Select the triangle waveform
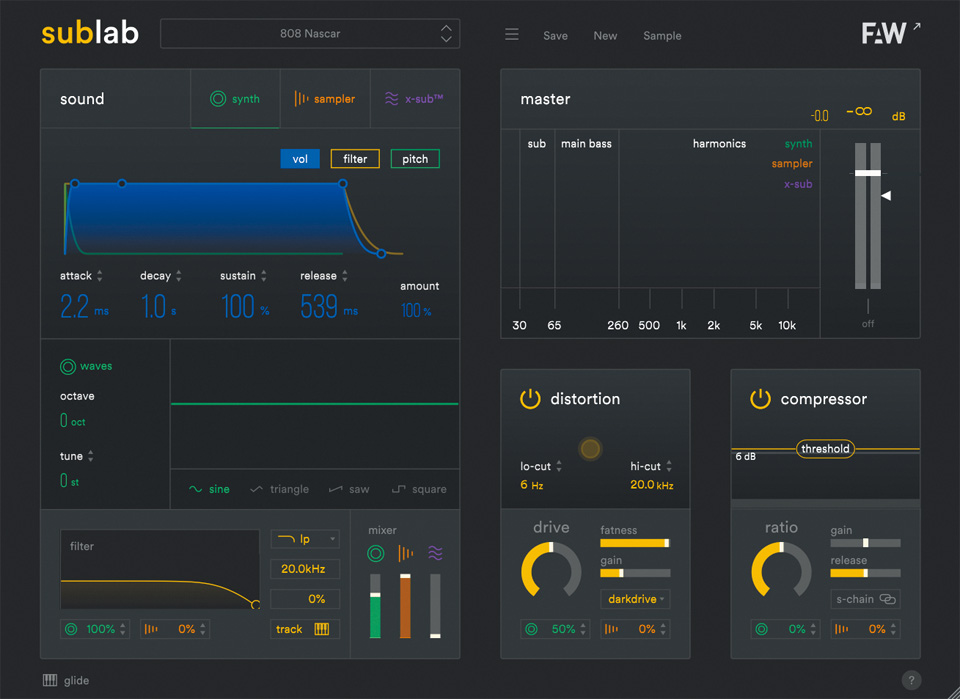 (x=280, y=489)
